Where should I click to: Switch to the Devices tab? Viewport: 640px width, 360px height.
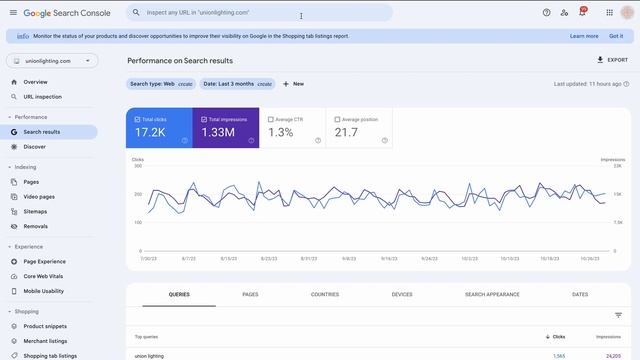click(x=402, y=294)
